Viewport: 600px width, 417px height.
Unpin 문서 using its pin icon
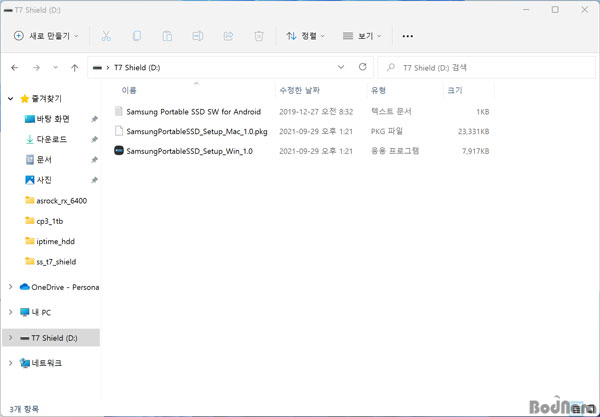pos(94,160)
